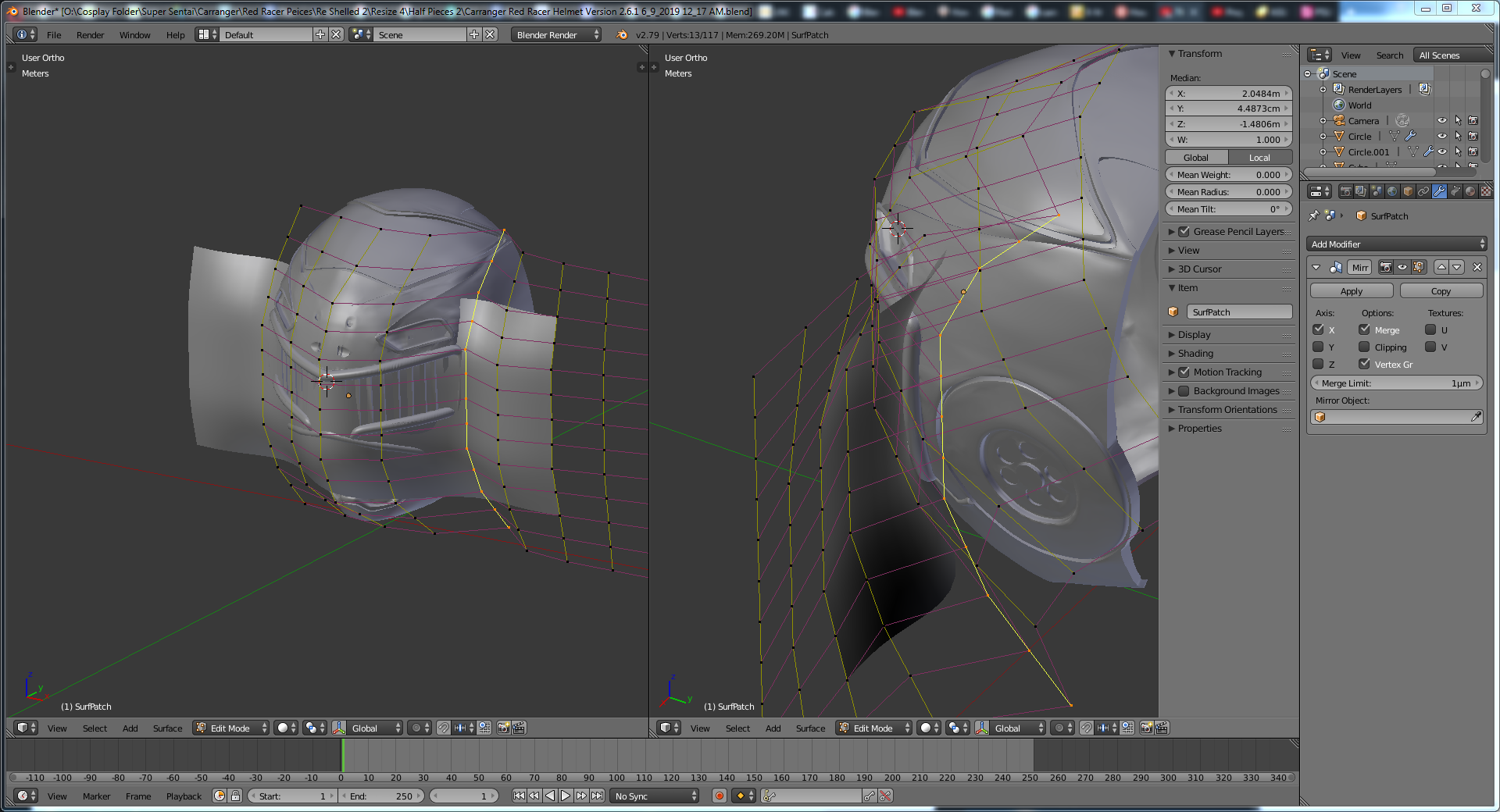The width and height of the screenshot is (1500, 812).
Task: Click the delete keyframe icon in timeline
Action: (885, 796)
